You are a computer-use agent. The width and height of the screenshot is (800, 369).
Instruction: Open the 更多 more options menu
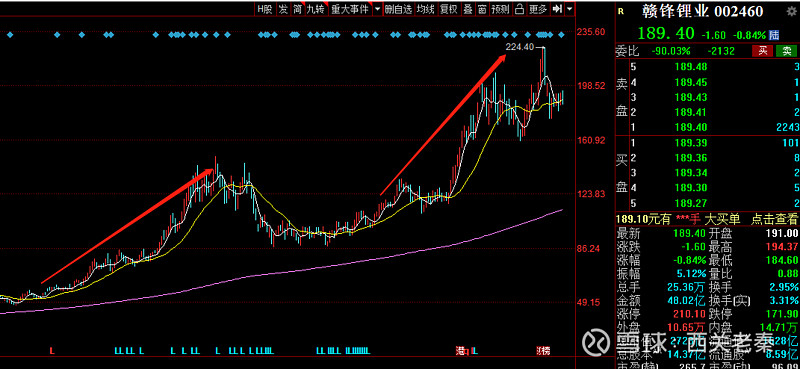538,9
